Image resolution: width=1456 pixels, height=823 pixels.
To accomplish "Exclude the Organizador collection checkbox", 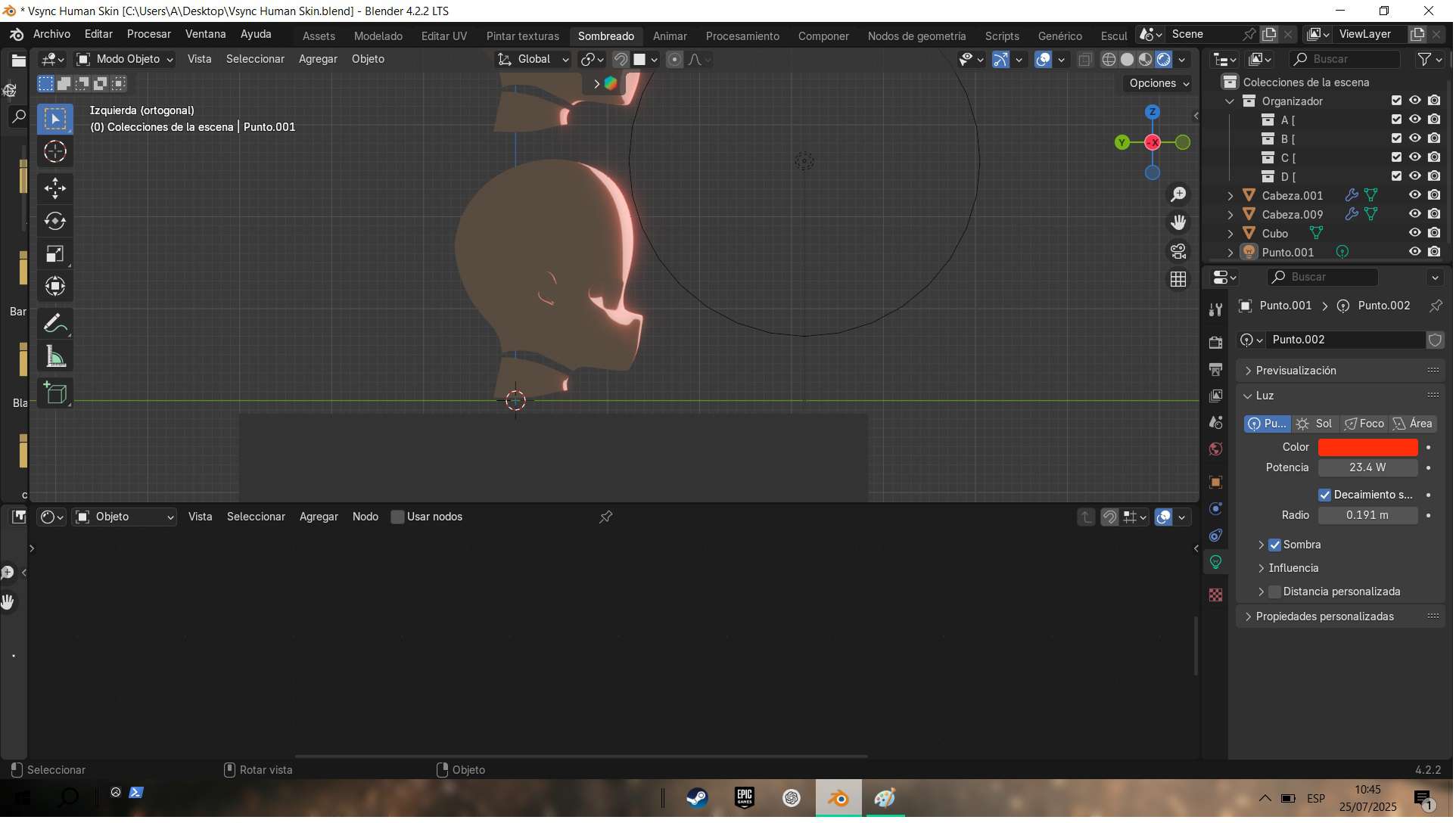I will tap(1398, 101).
